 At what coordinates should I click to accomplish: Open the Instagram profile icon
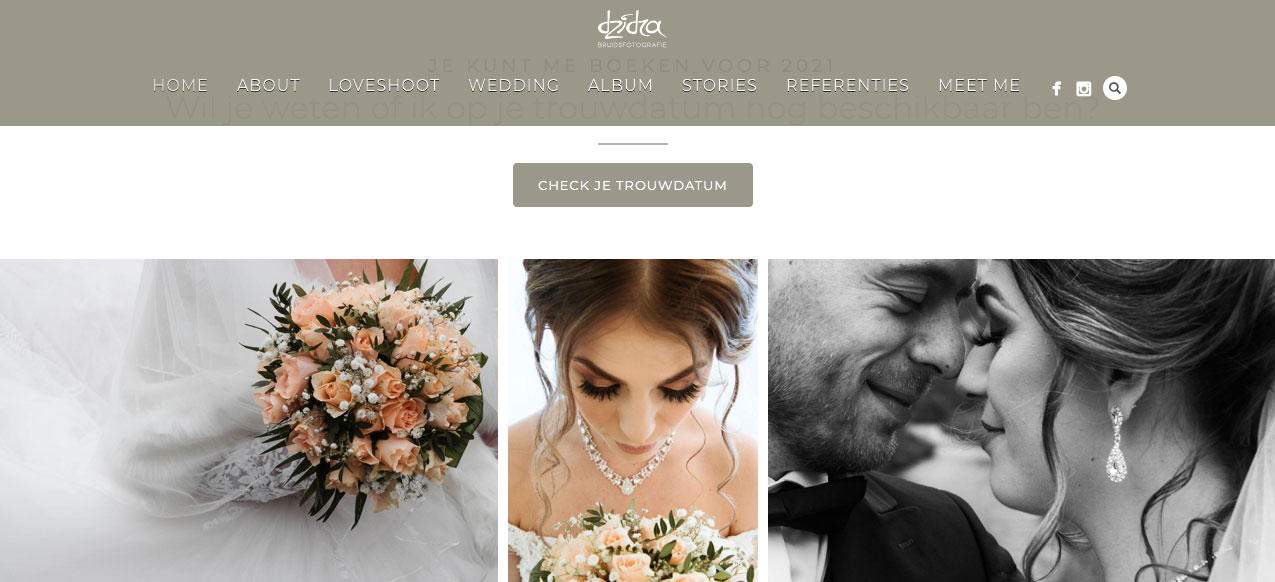1084,89
